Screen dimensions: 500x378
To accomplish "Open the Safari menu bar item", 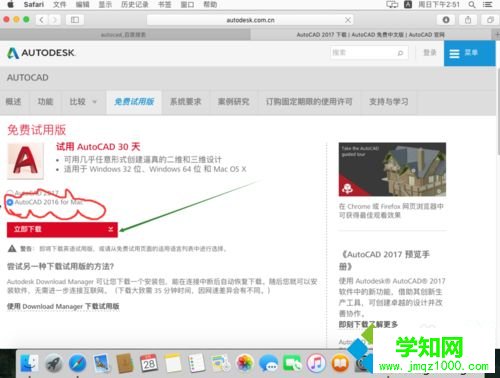I will coord(34,5).
